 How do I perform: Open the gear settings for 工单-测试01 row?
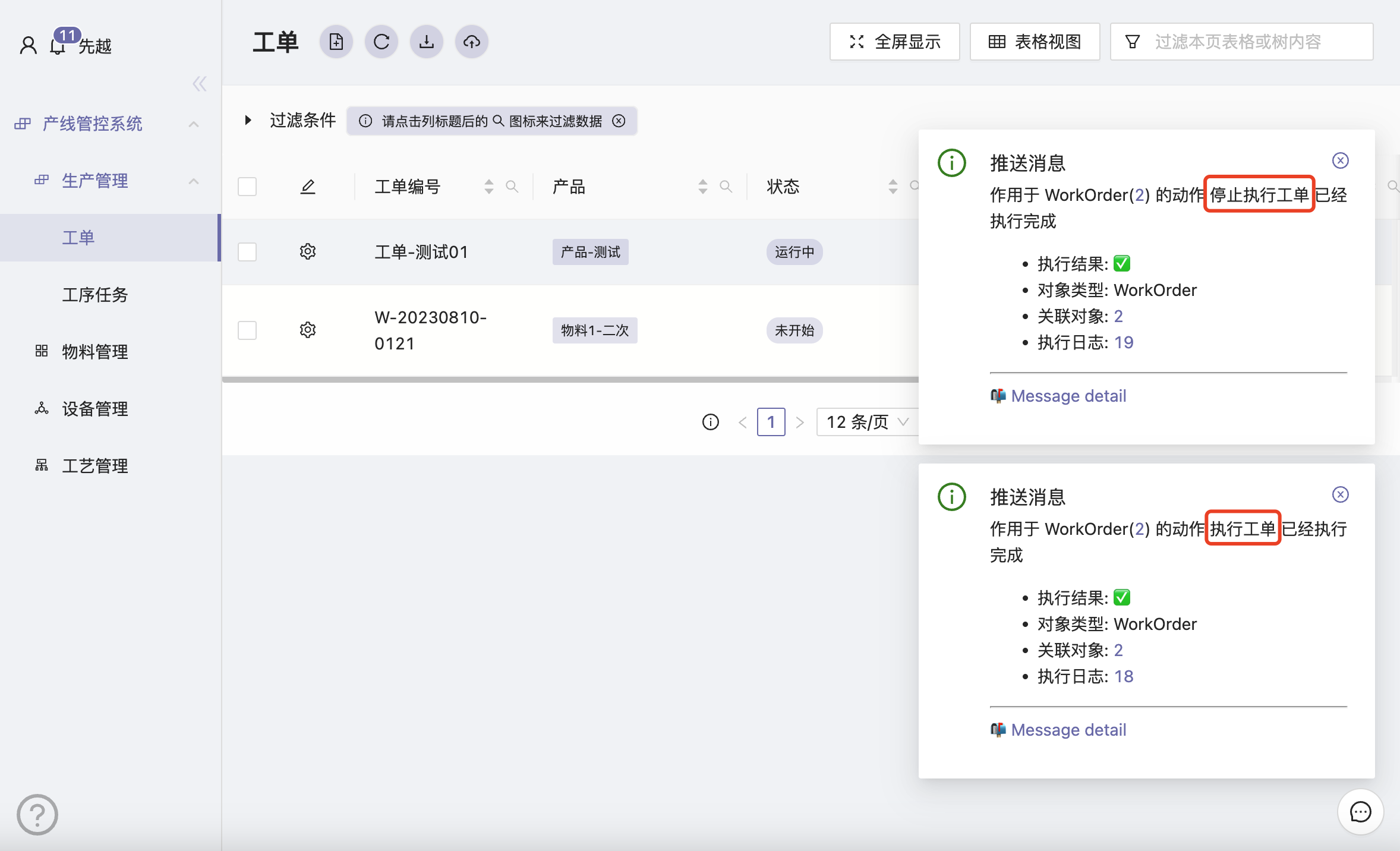pyautogui.click(x=308, y=252)
